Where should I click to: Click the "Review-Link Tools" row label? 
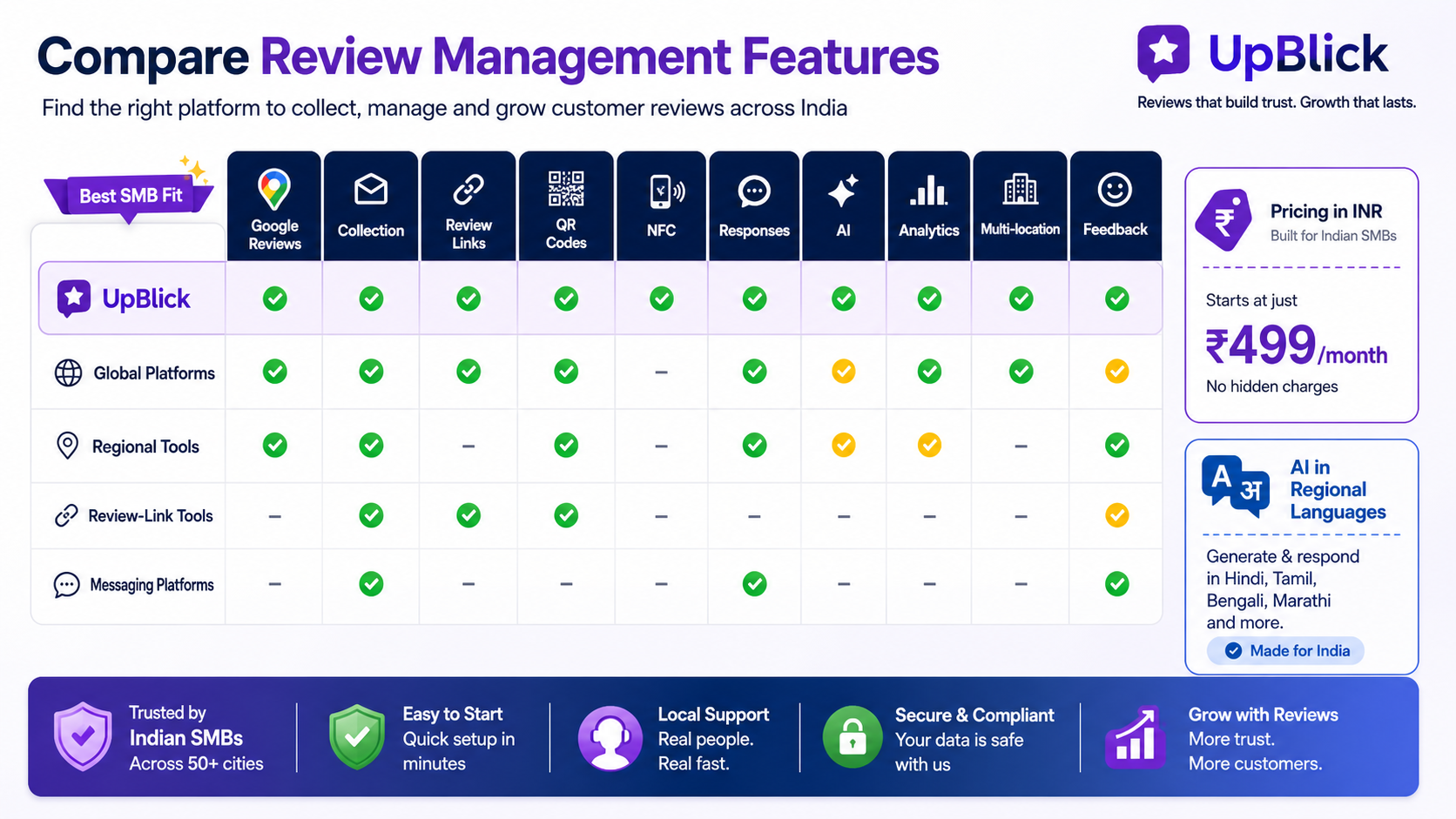pos(151,516)
